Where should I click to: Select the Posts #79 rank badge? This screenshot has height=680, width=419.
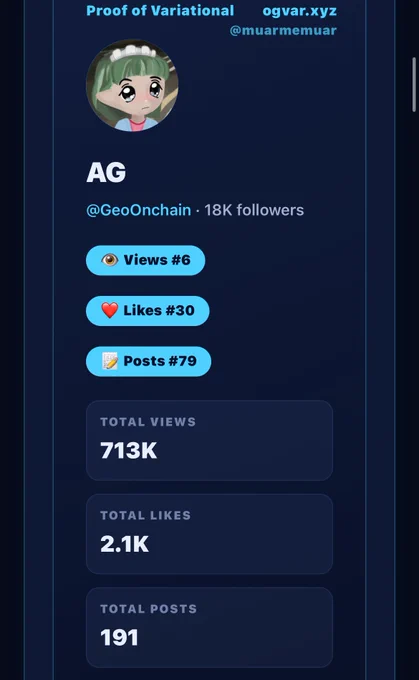148,361
